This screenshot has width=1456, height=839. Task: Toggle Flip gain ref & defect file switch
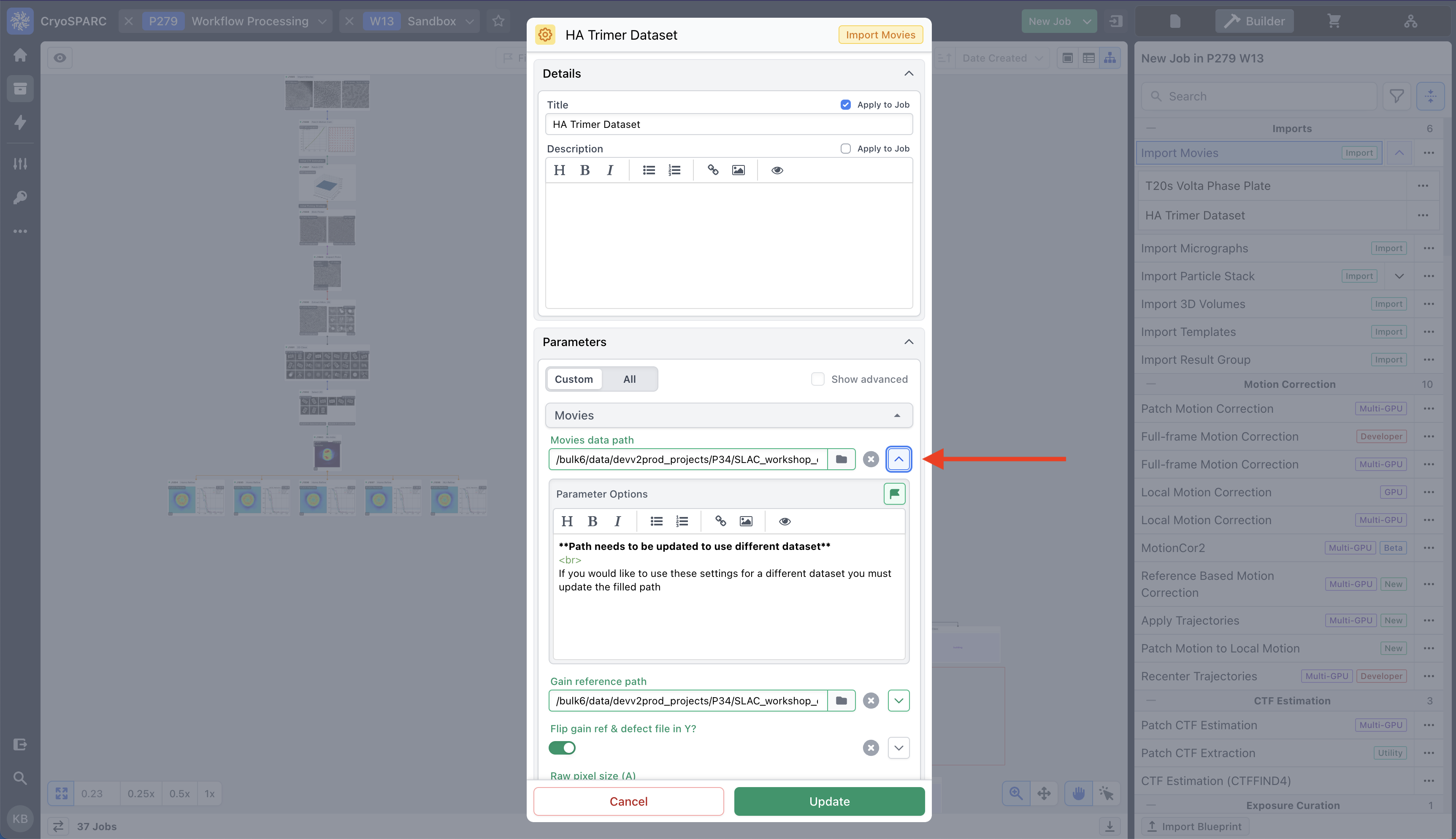(562, 748)
